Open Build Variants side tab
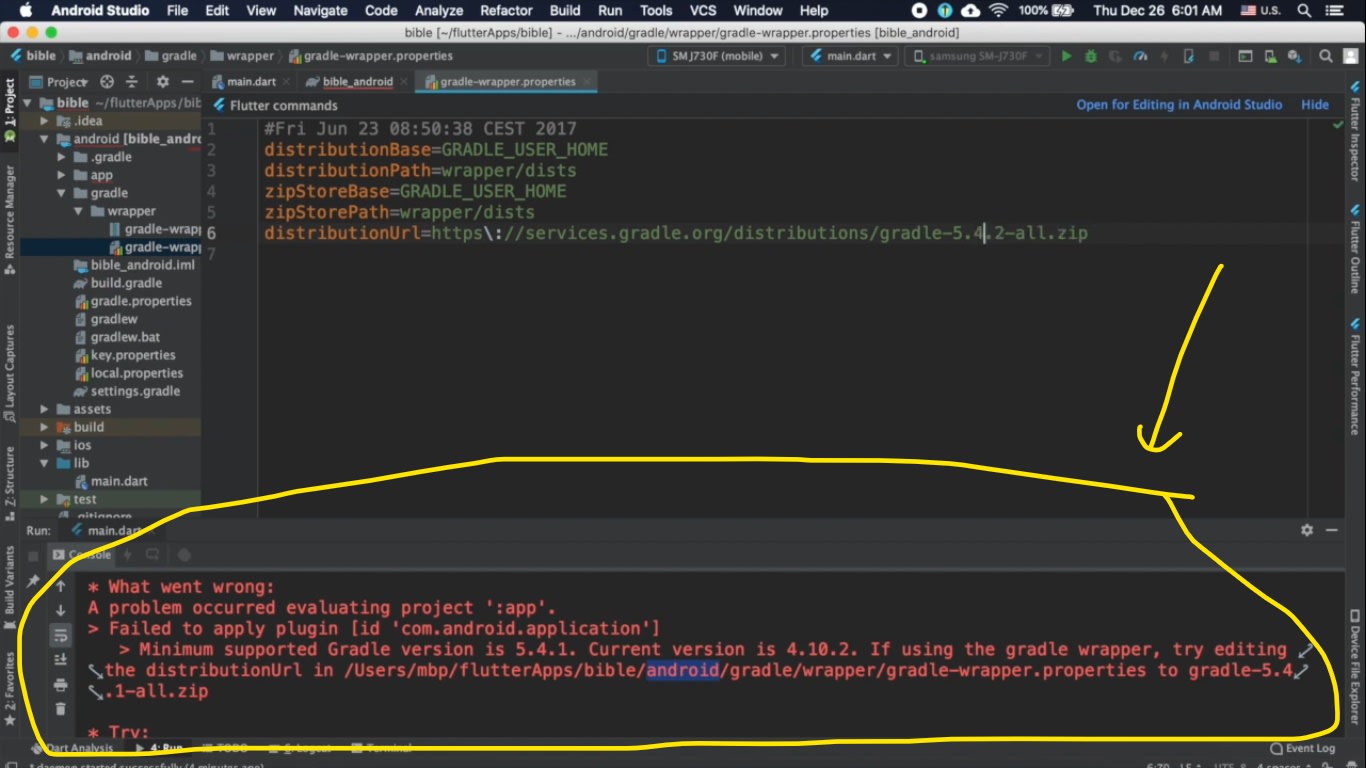Screen dimensions: 1366x768 pyautogui.click(x=9, y=588)
